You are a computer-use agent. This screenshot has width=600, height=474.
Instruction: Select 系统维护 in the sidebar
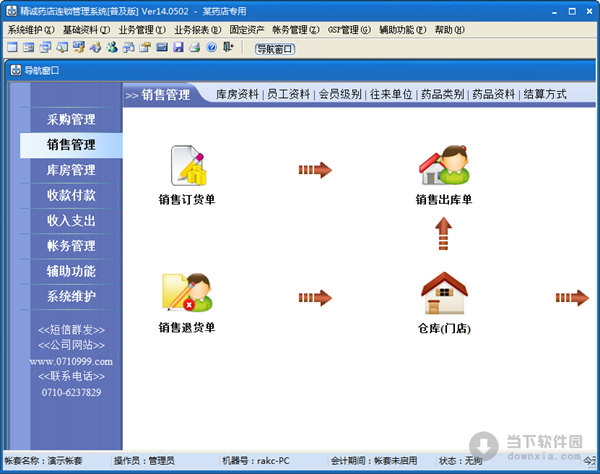tap(71, 296)
